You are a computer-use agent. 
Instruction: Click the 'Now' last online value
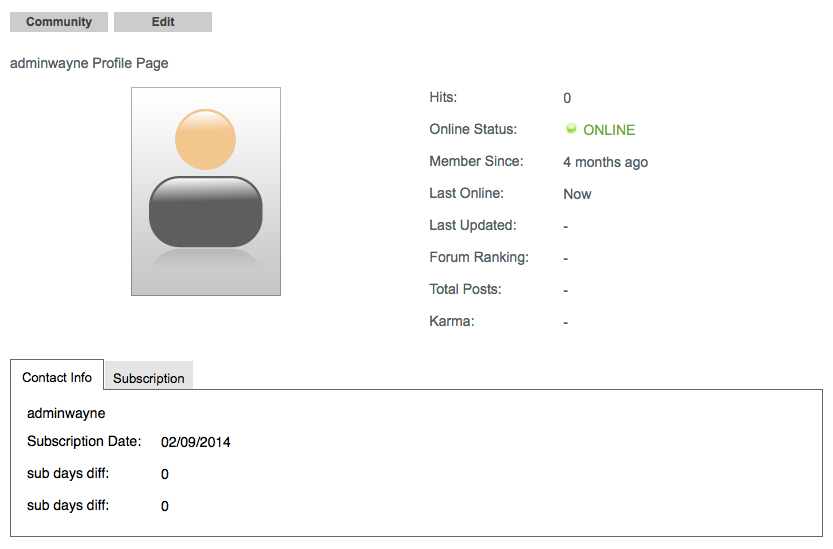[577, 194]
